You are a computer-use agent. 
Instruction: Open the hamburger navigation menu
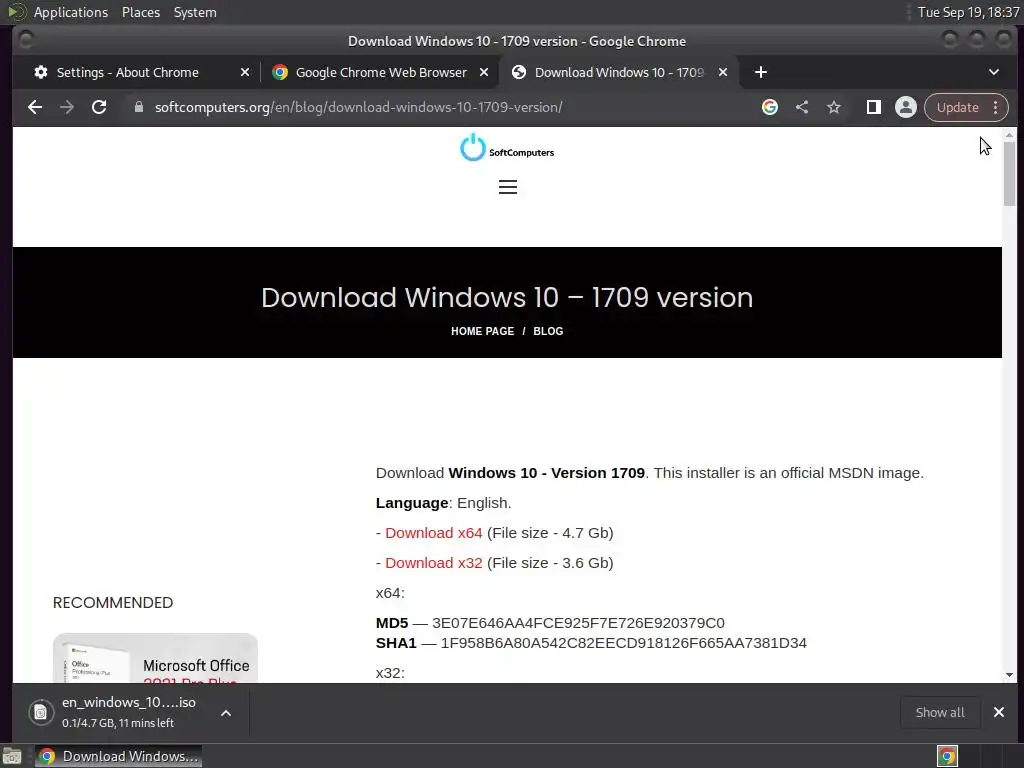(x=508, y=187)
